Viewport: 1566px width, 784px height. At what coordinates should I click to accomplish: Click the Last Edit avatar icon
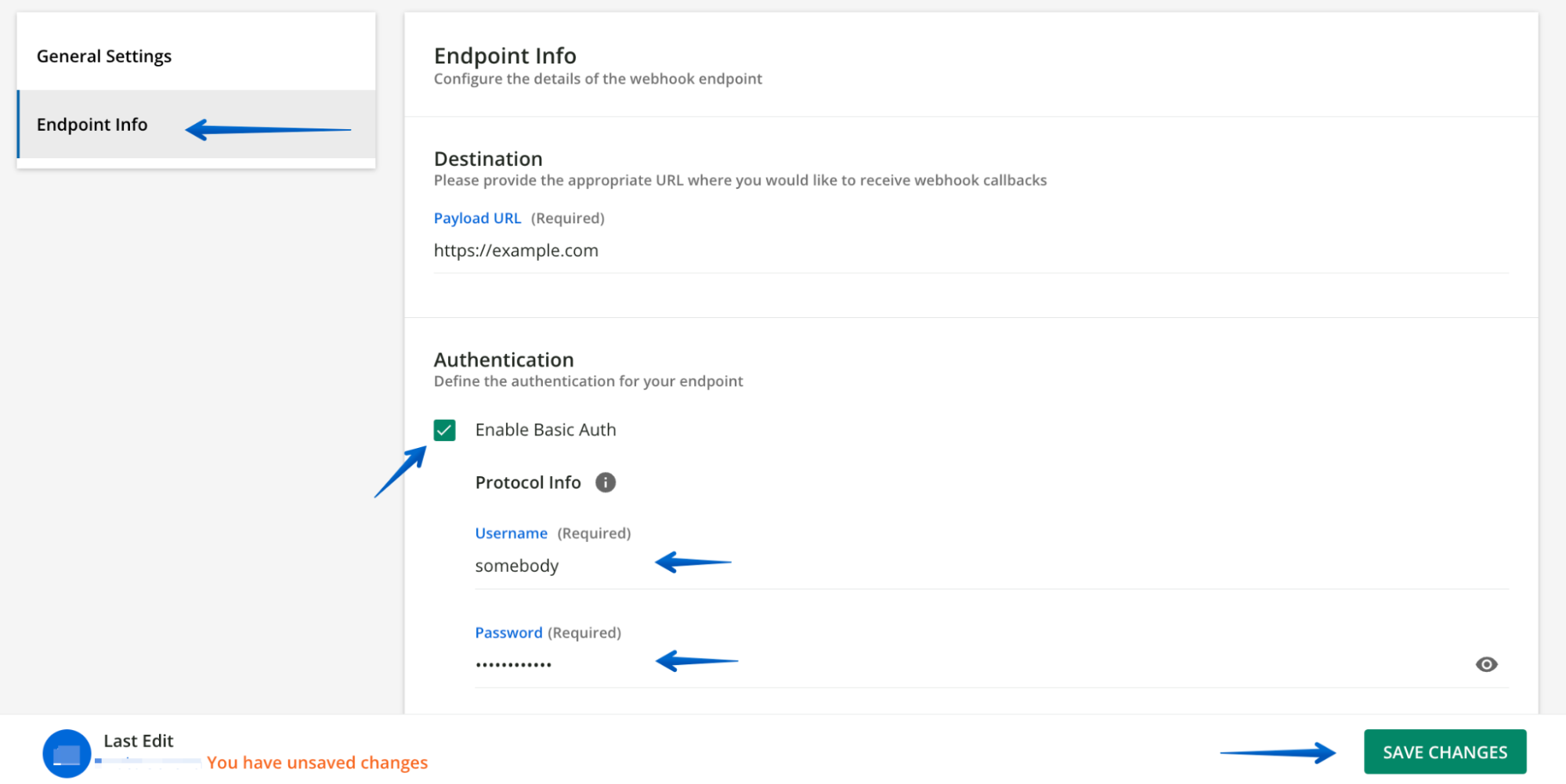(x=67, y=753)
